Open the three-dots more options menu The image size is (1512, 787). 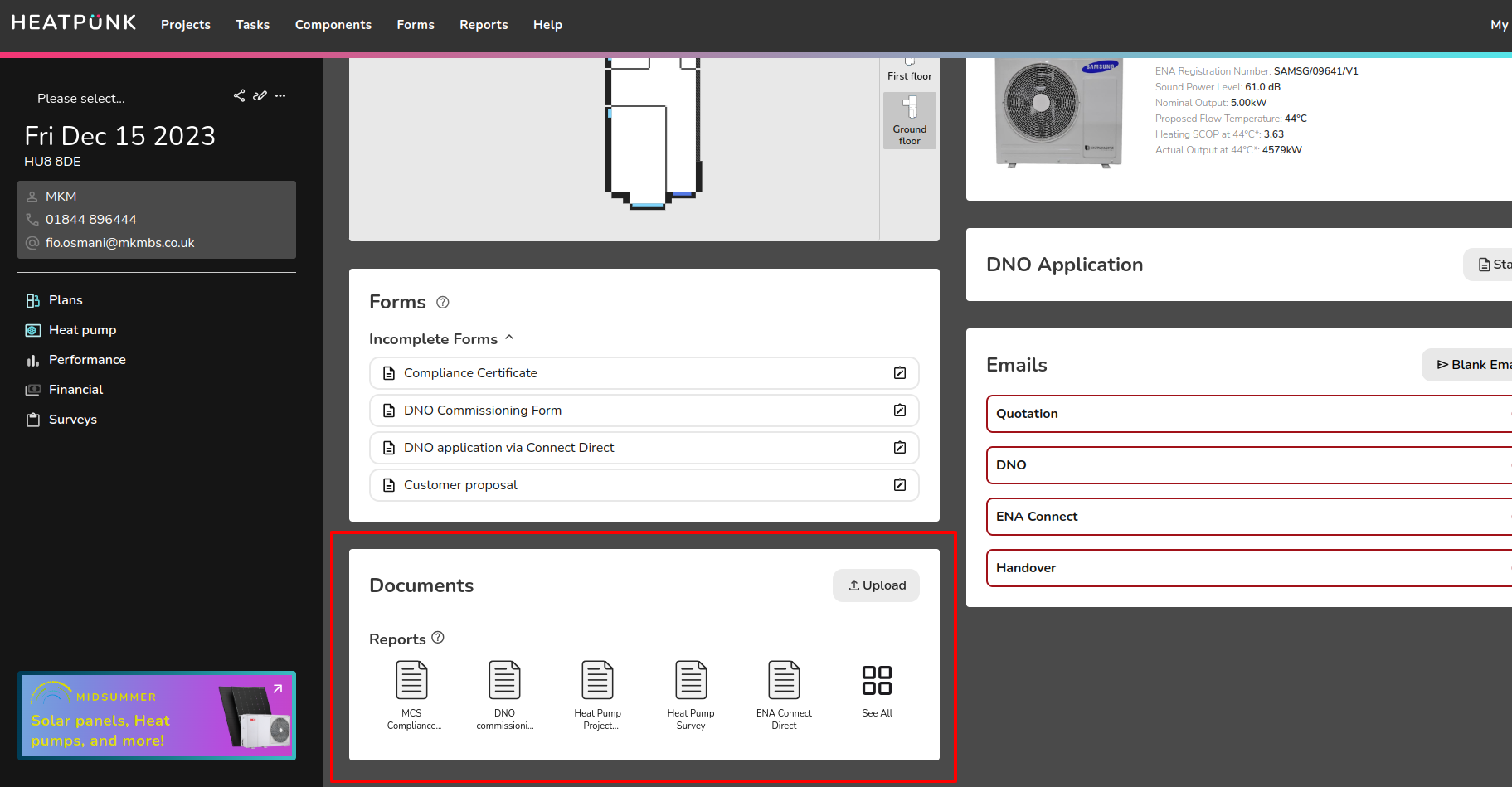coord(280,95)
